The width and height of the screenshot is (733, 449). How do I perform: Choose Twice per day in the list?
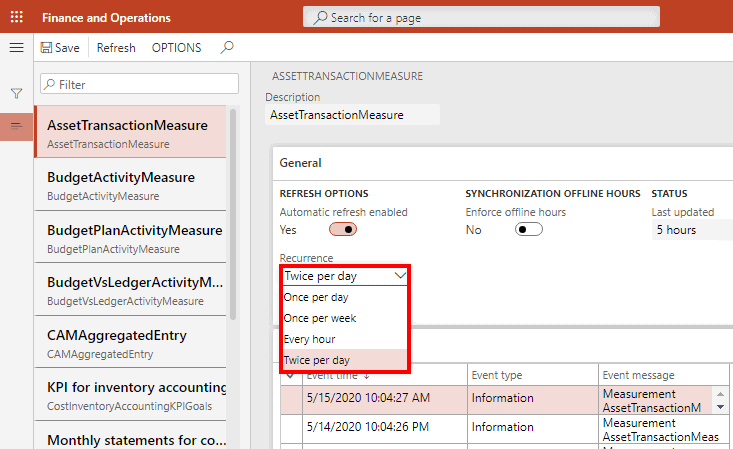[x=345, y=360]
